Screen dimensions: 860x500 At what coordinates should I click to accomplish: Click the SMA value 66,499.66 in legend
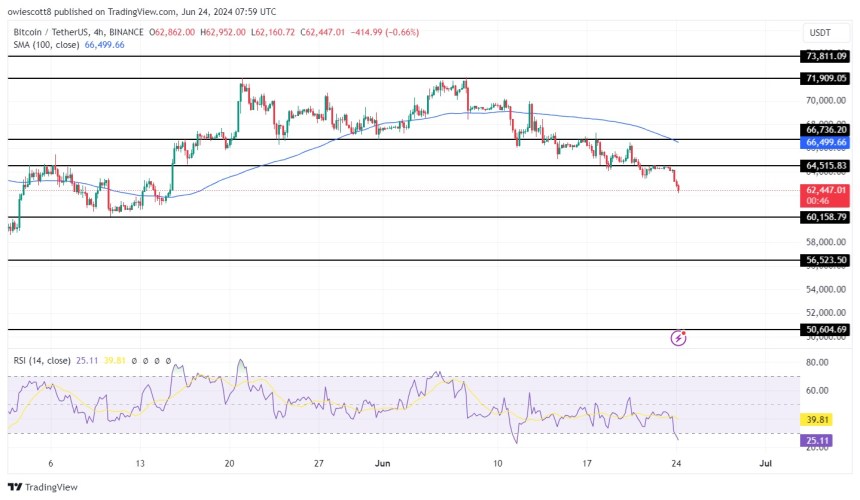coord(104,45)
